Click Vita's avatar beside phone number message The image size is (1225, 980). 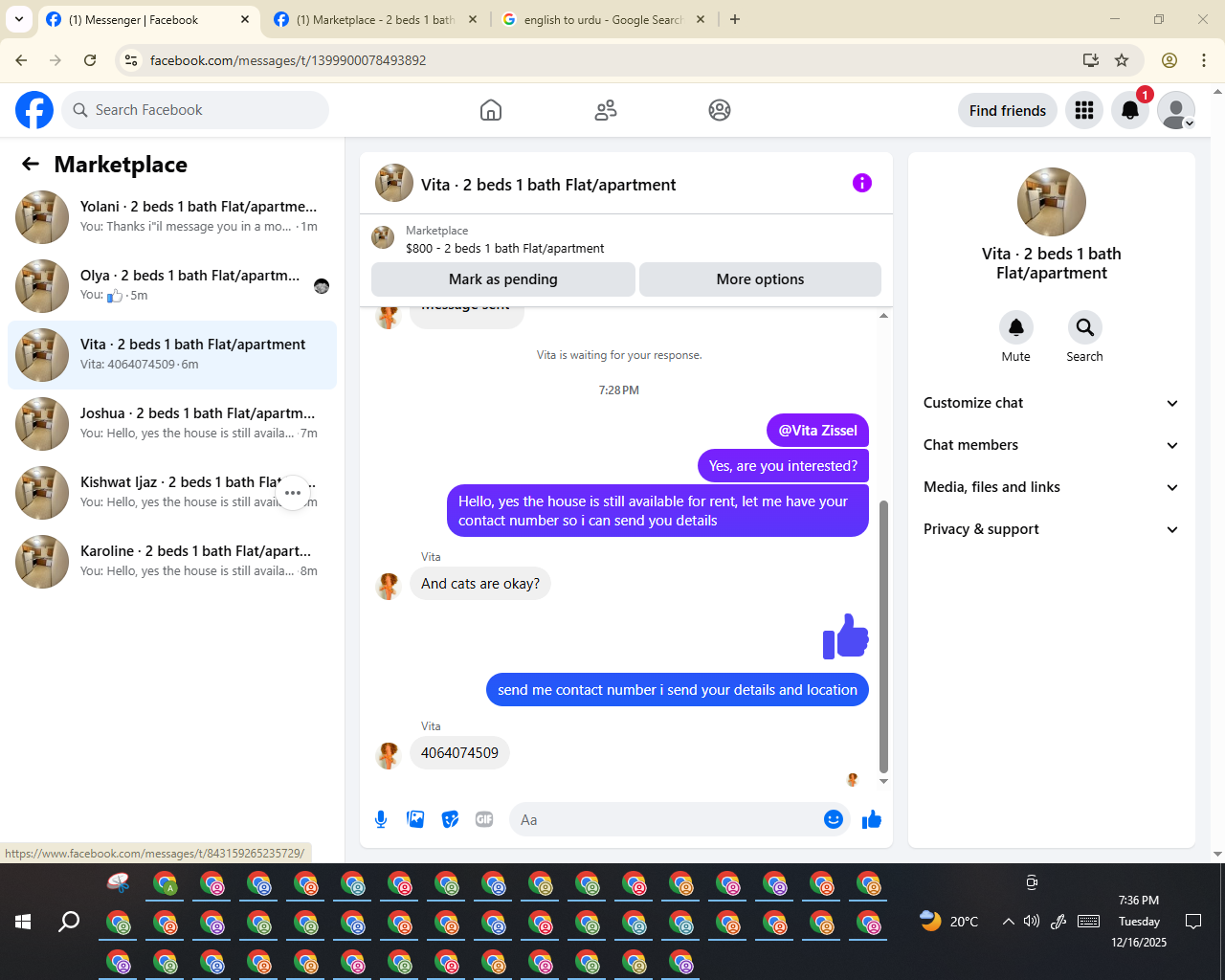pos(388,755)
